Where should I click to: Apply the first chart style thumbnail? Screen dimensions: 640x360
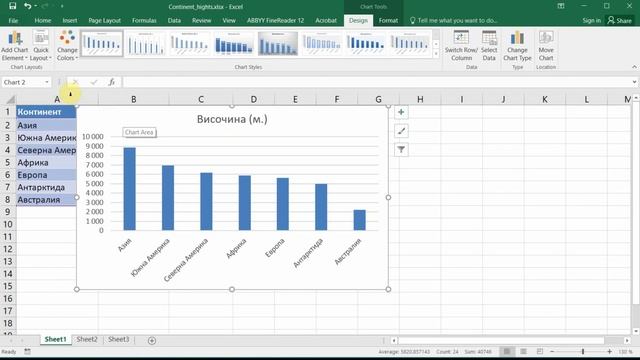coord(102,44)
